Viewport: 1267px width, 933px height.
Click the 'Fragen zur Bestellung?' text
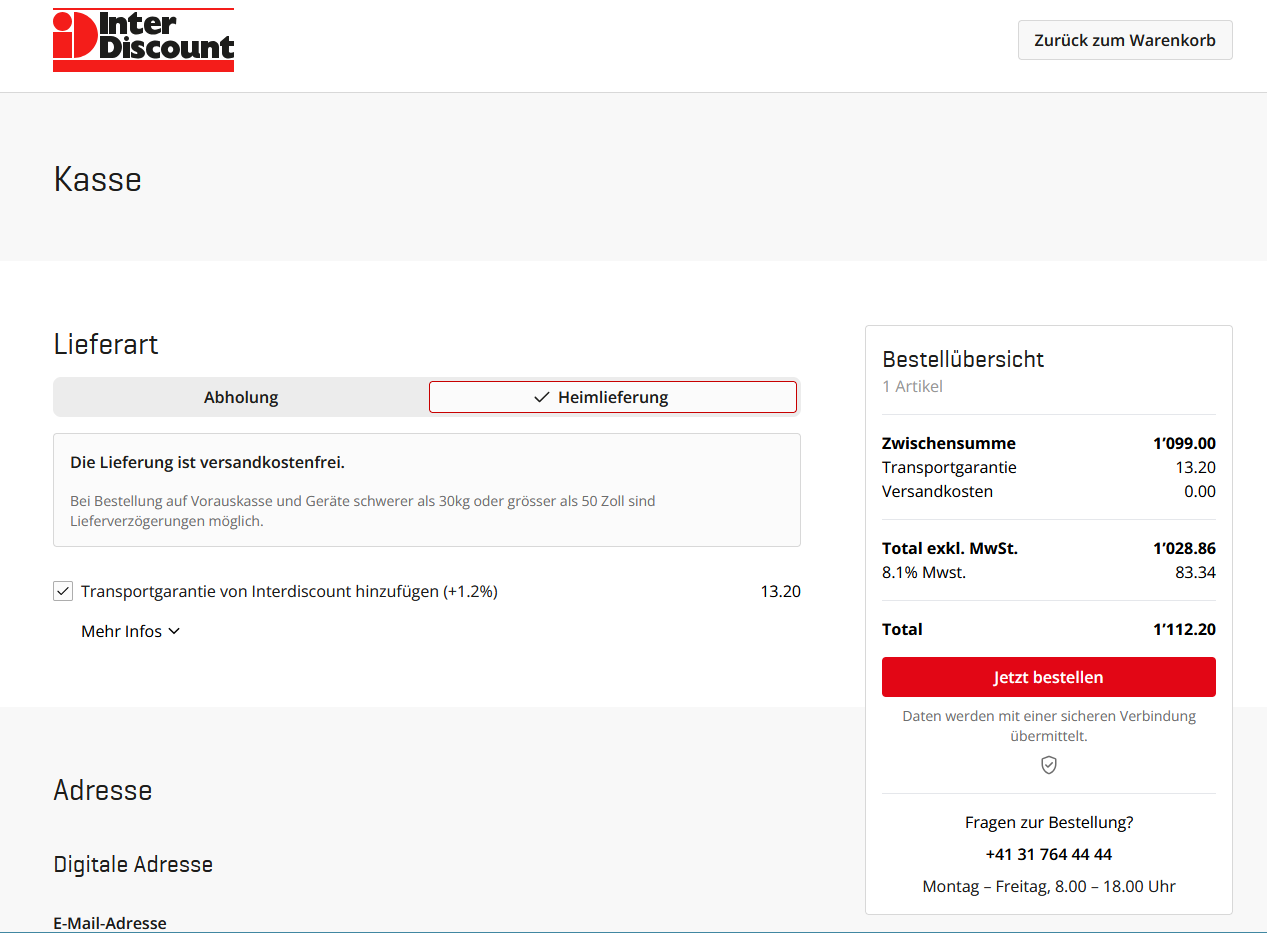coord(1048,822)
